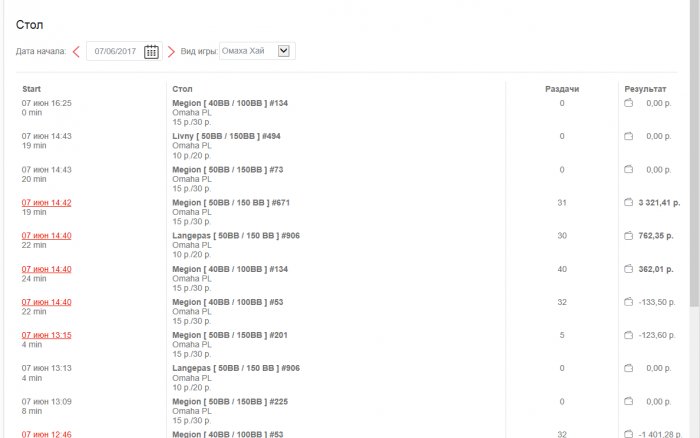This screenshot has height=438, width=700.
Task: Edit the 07/06/2017 start date field
Action: pyautogui.click(x=115, y=51)
